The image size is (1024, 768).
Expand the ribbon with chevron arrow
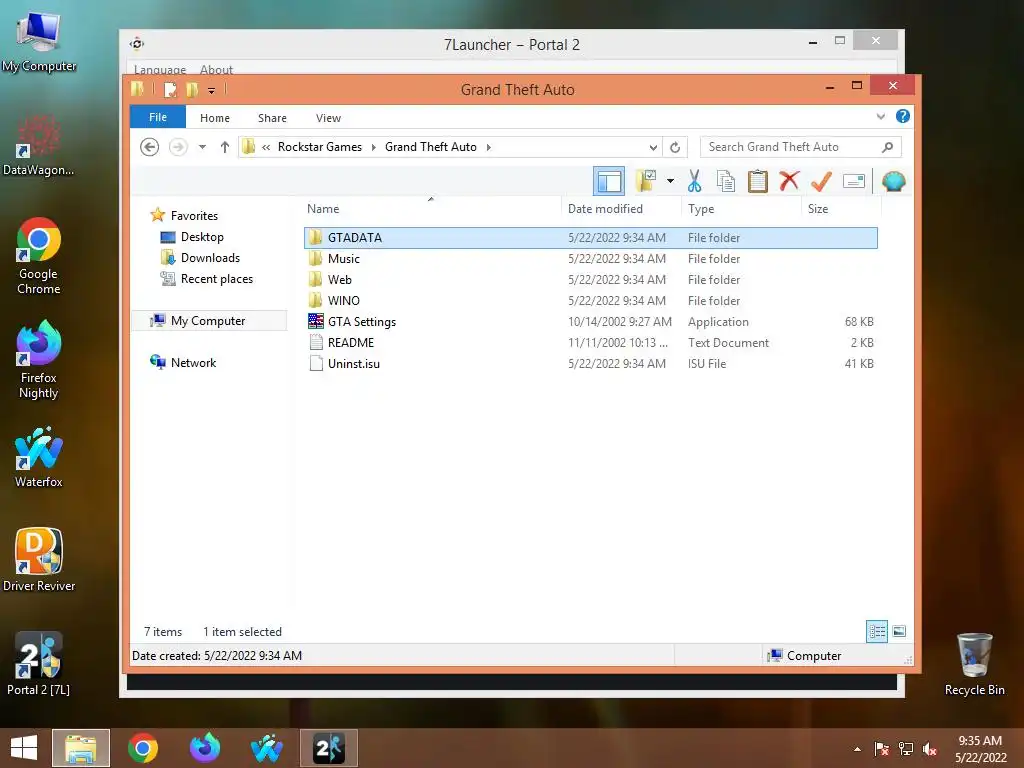tap(880, 117)
